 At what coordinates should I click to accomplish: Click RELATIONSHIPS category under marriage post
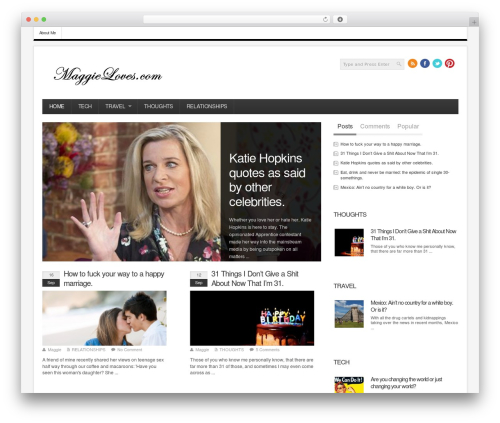point(88,350)
